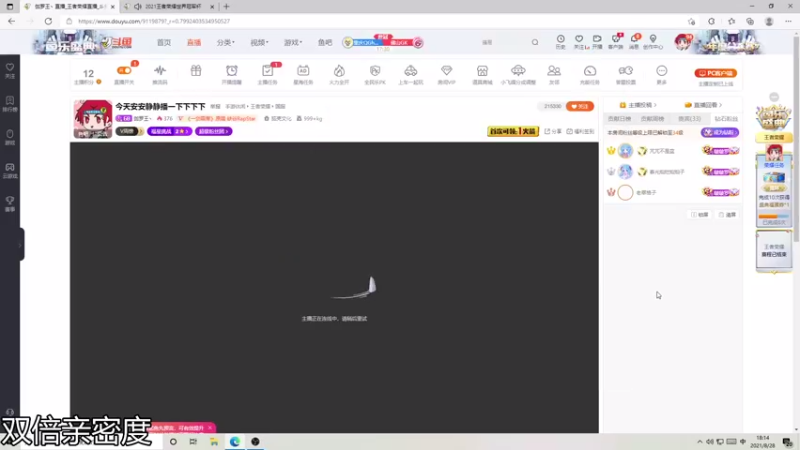Open the diamond VIP icon
The height and width of the screenshot is (450, 800).
pos(446,70)
